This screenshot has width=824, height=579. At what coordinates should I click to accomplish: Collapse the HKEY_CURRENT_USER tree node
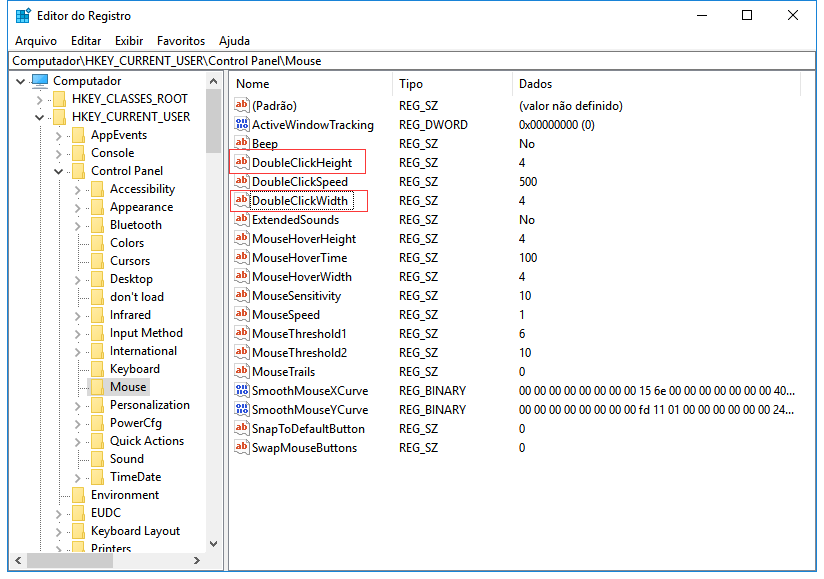tap(40, 117)
